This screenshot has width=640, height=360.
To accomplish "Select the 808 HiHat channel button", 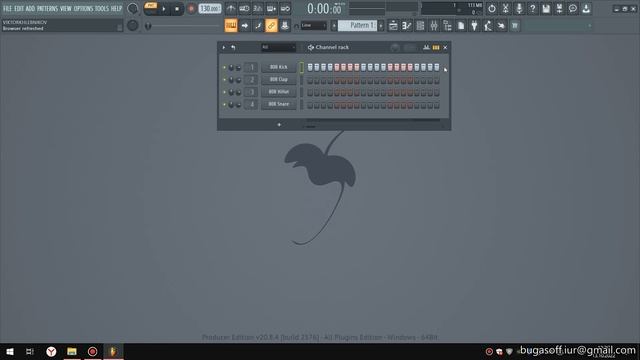I will [279, 92].
